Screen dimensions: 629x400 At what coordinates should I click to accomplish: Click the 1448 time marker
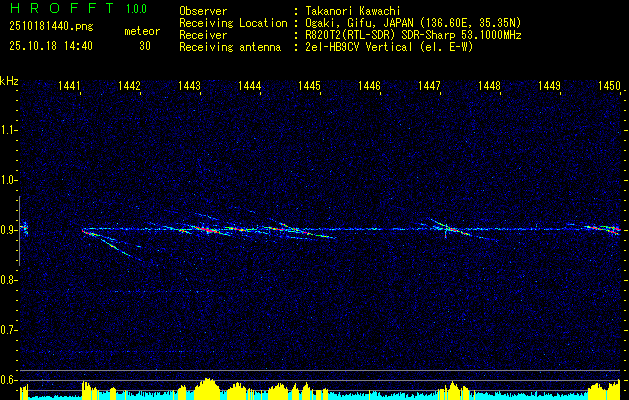pyautogui.click(x=489, y=85)
